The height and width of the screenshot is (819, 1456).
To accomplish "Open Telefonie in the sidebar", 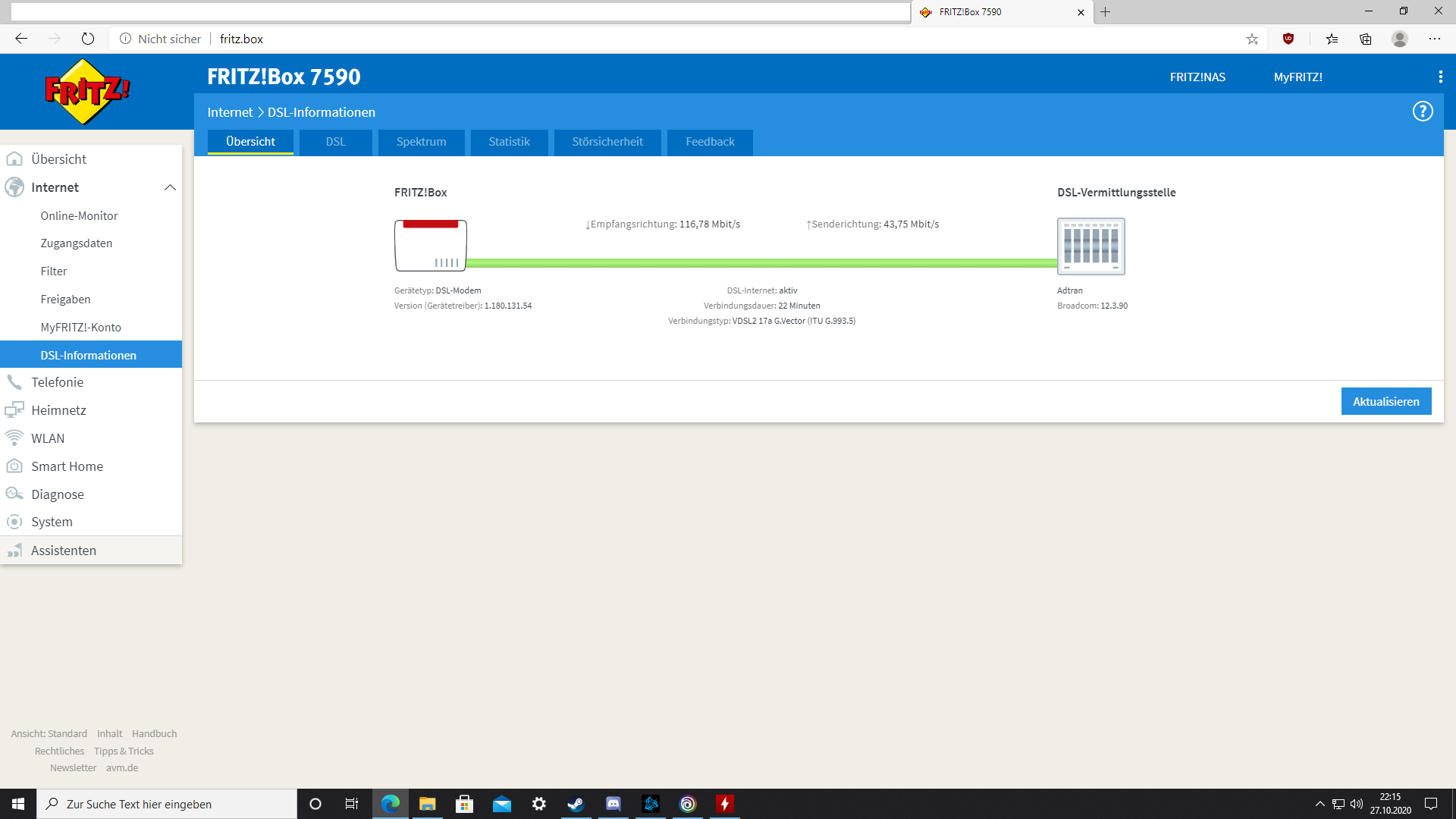I will (x=57, y=382).
